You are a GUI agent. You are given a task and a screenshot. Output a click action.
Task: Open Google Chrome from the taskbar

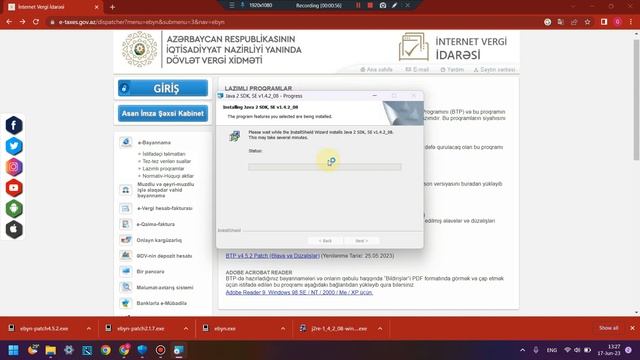[106, 350]
